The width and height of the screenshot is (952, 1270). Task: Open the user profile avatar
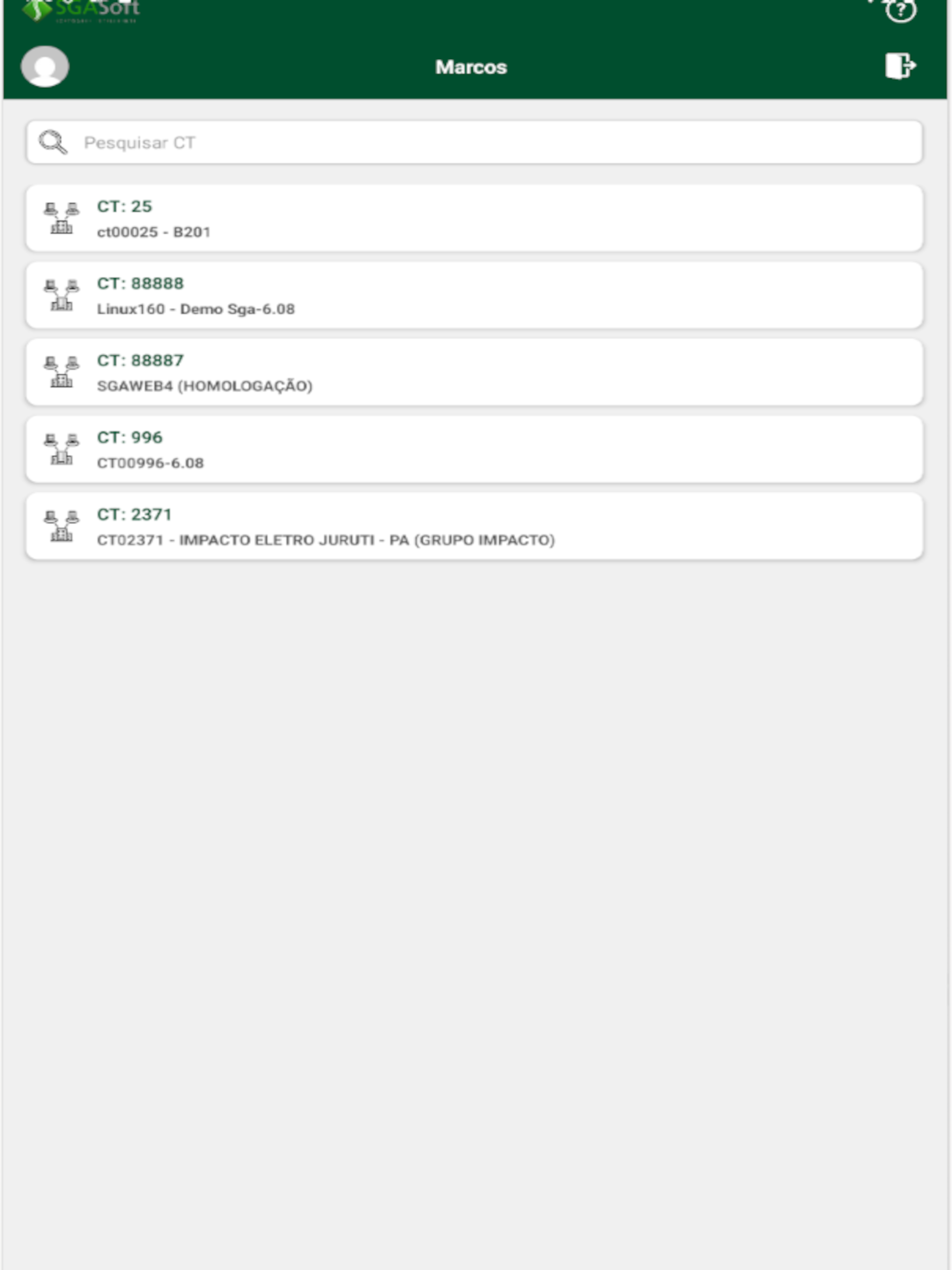45,66
